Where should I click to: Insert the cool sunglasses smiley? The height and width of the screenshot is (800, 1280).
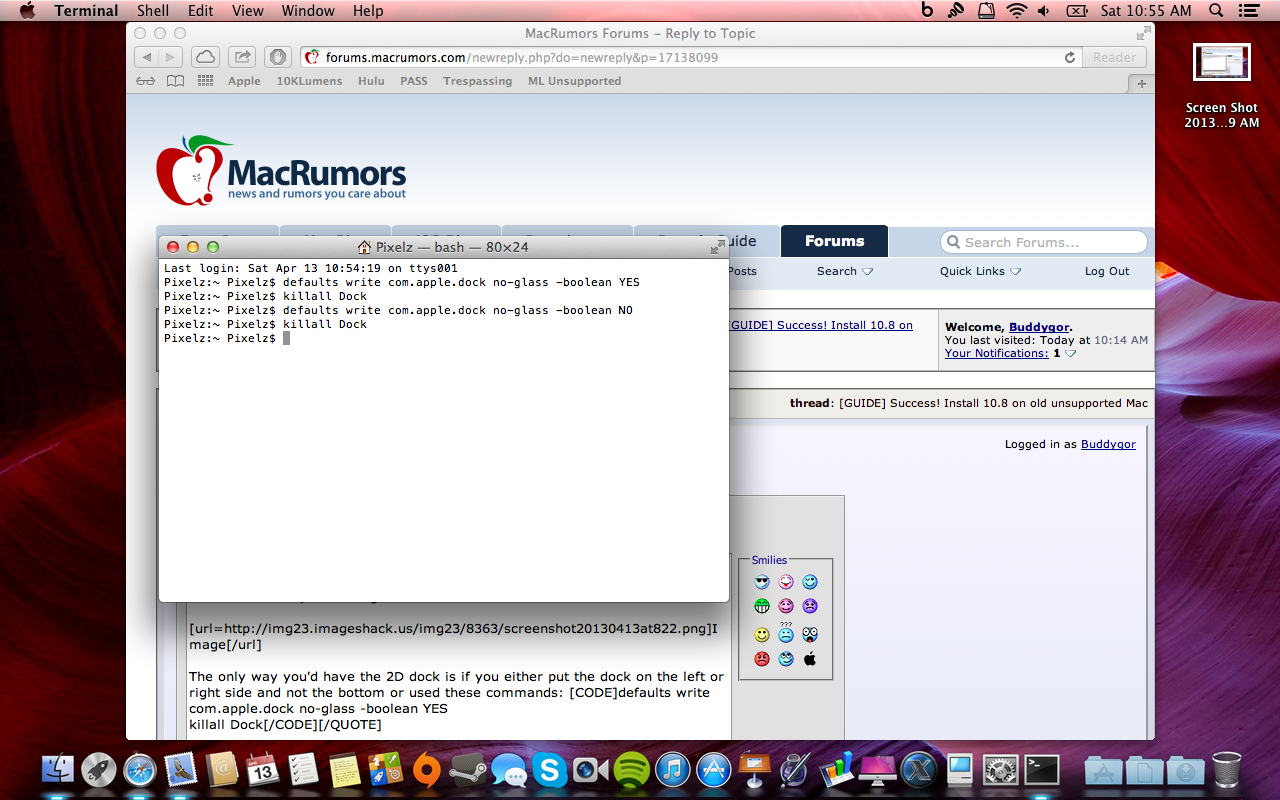coord(762,582)
